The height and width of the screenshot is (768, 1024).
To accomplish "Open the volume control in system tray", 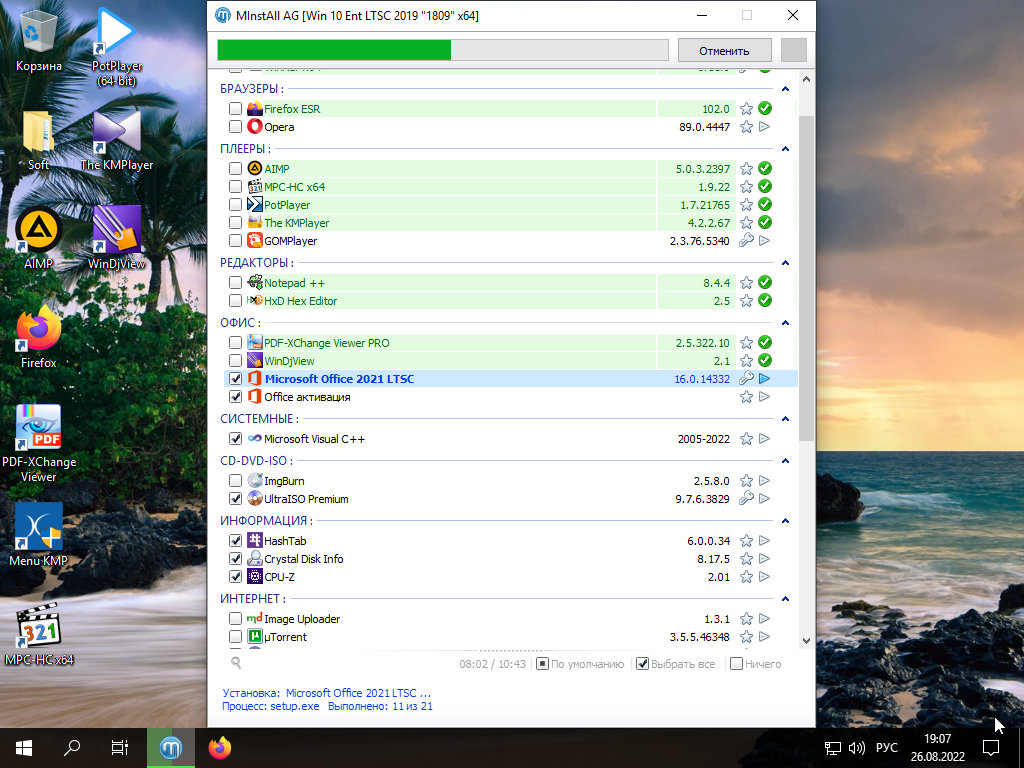I will [x=856, y=748].
